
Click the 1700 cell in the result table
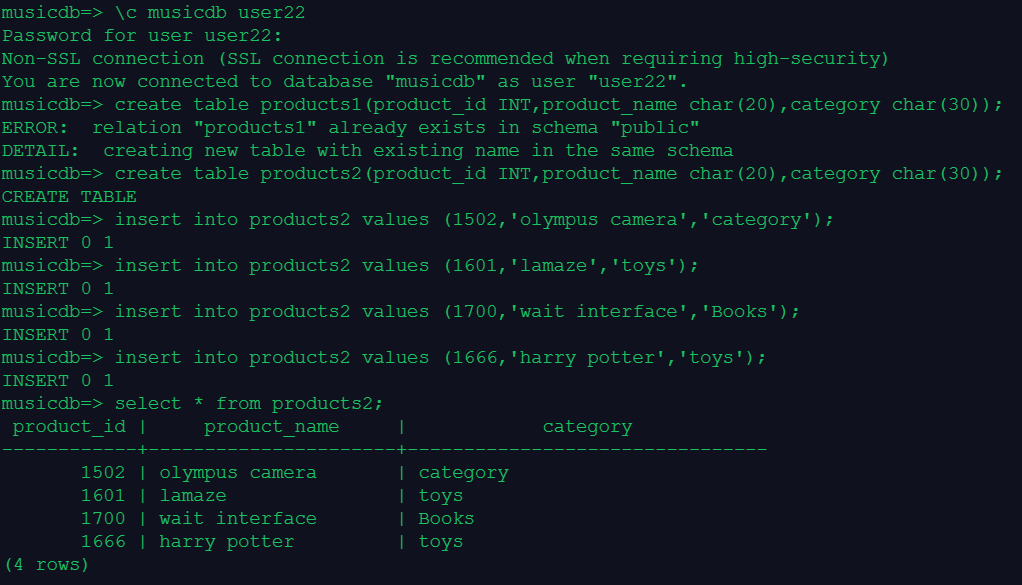[103, 518]
